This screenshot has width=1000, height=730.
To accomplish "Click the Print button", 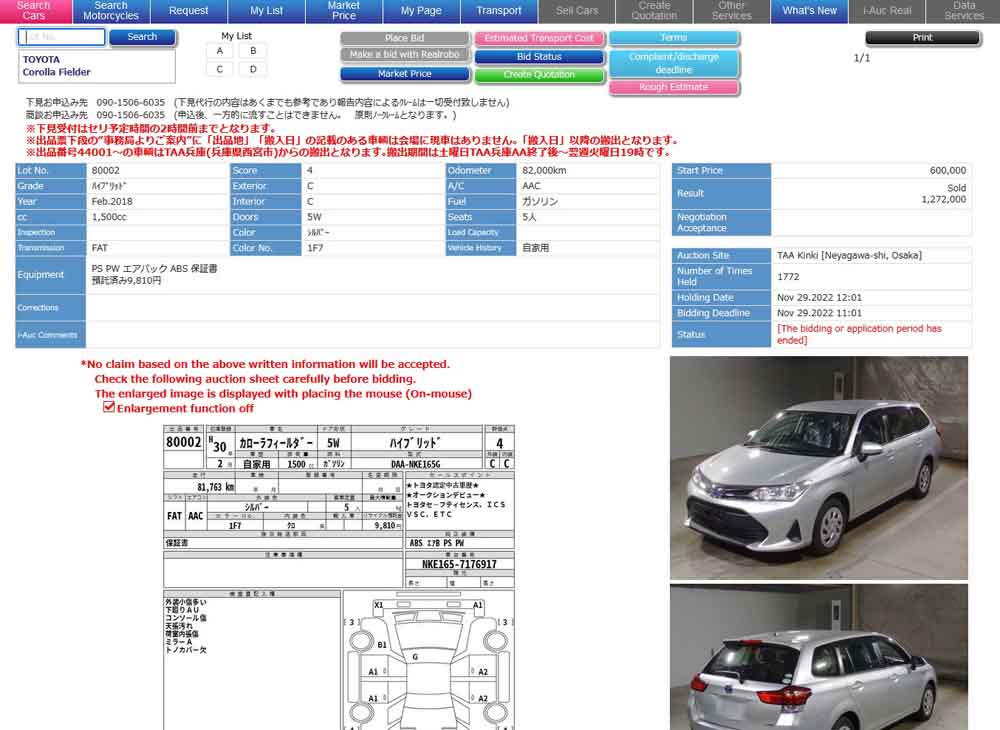I will 922,38.
